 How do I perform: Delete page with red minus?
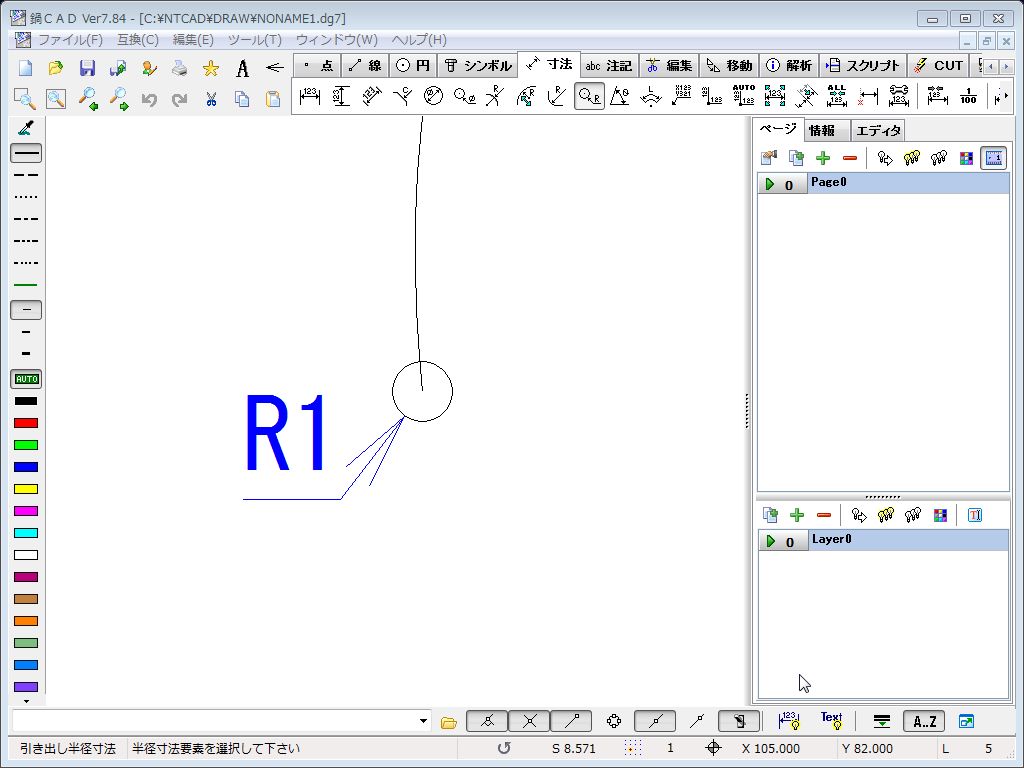(850, 157)
